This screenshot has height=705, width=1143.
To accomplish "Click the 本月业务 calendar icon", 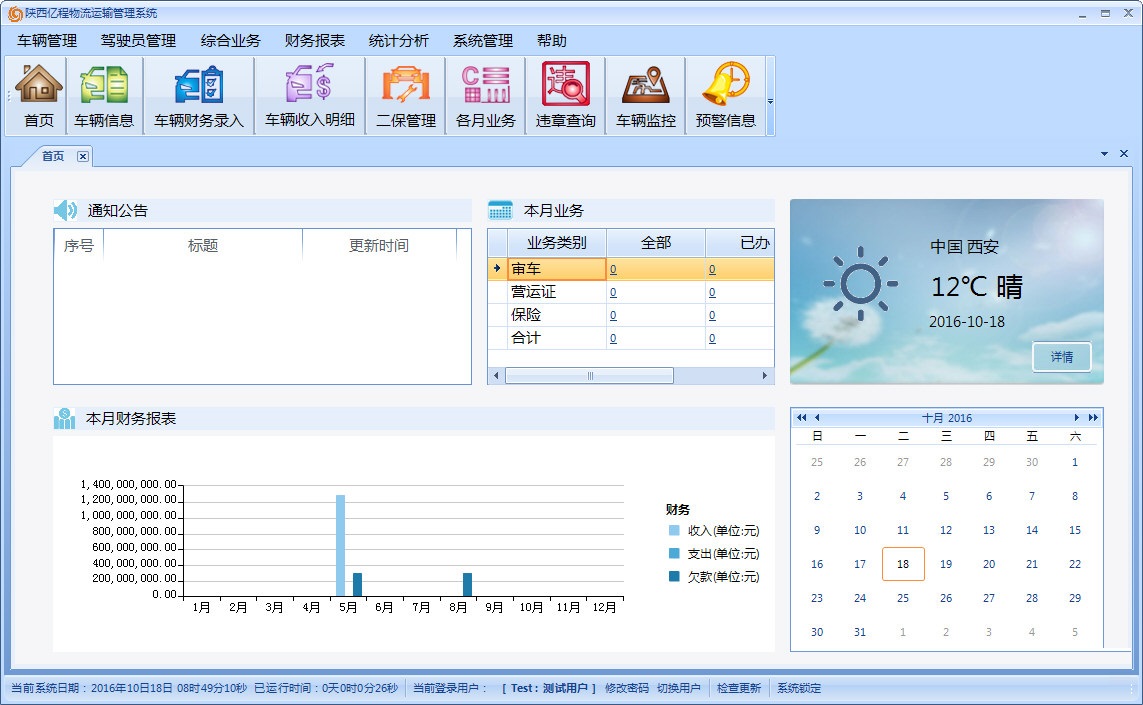I will [500, 211].
